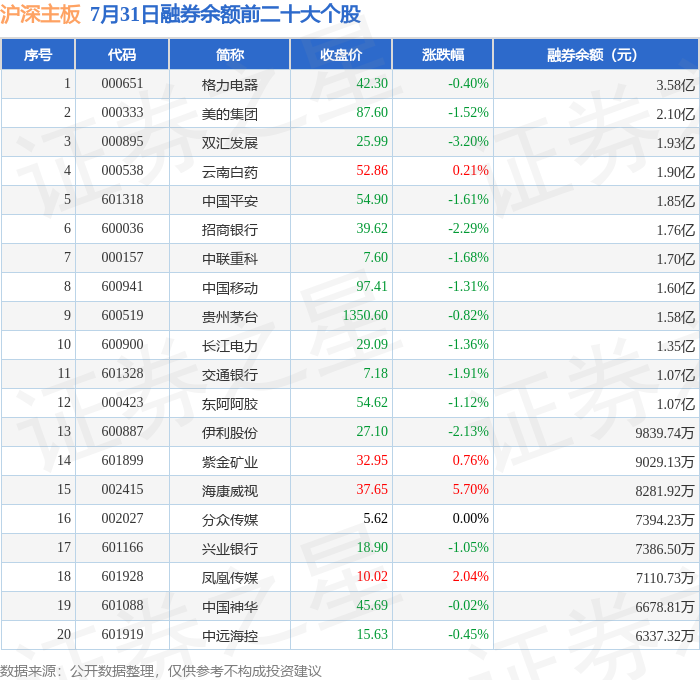Select the 中远海控 stock name
This screenshot has height=680, width=700.
click(x=229, y=636)
